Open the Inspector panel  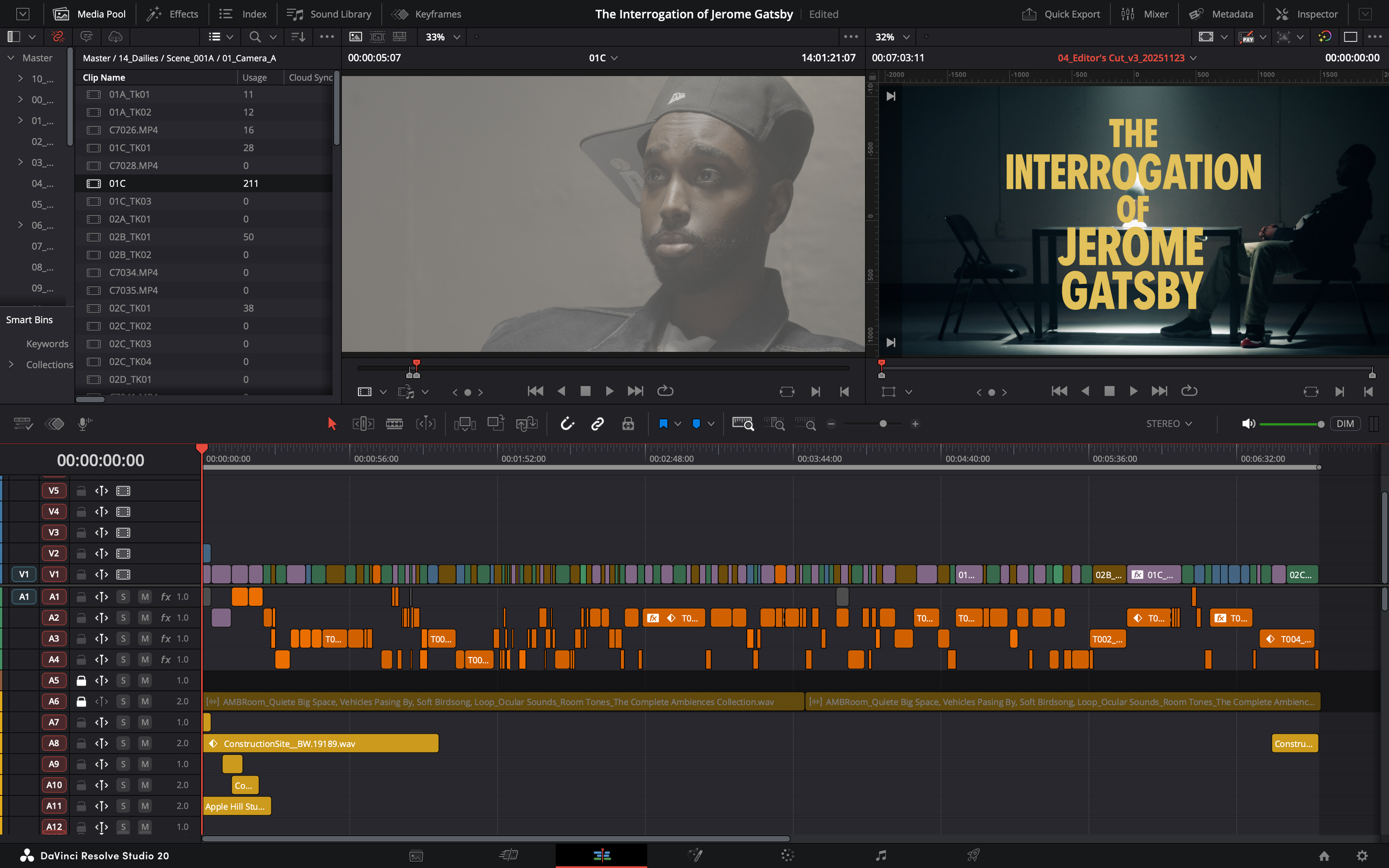pyautogui.click(x=1307, y=14)
